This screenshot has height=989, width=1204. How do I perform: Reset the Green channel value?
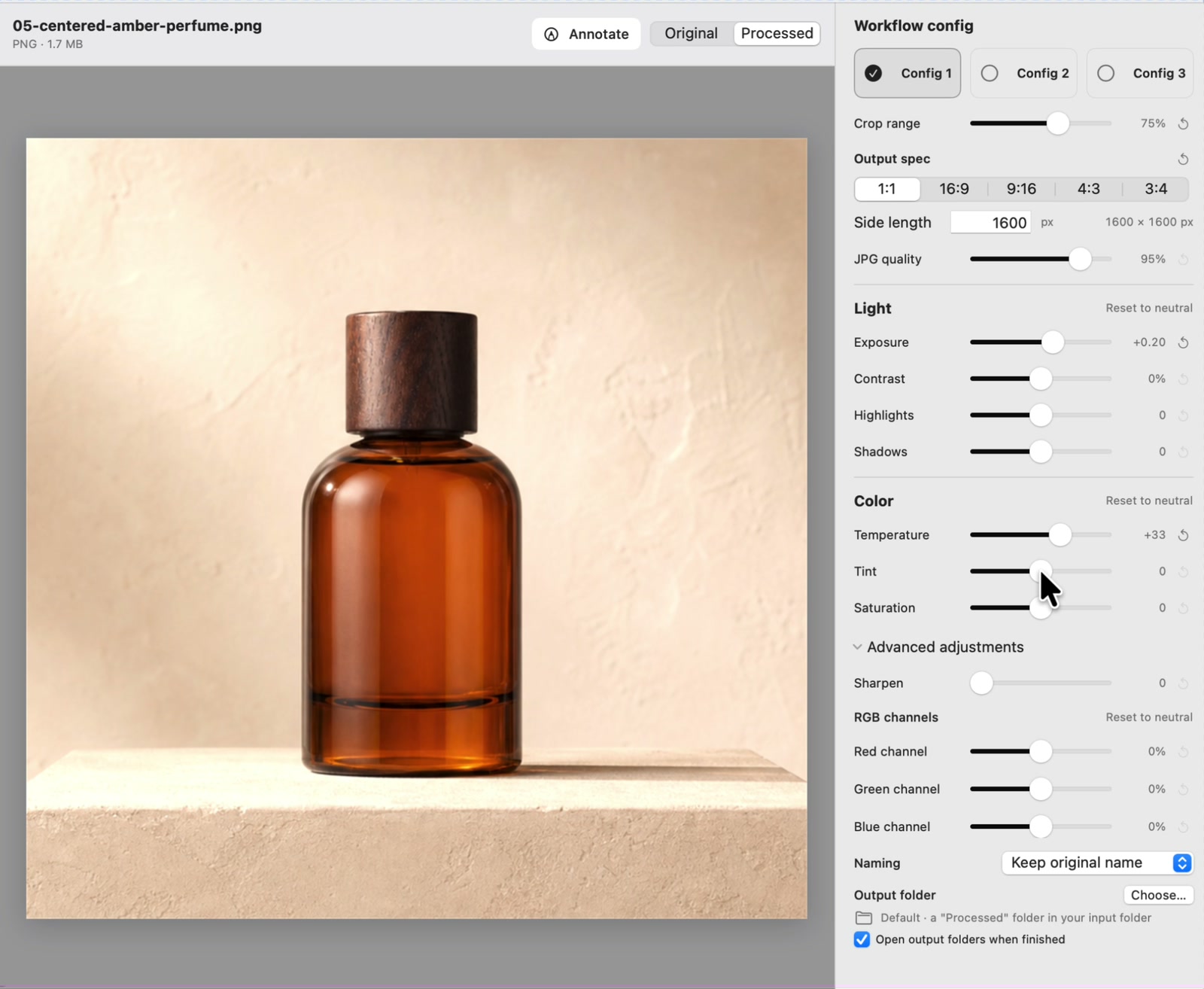coord(1183,789)
